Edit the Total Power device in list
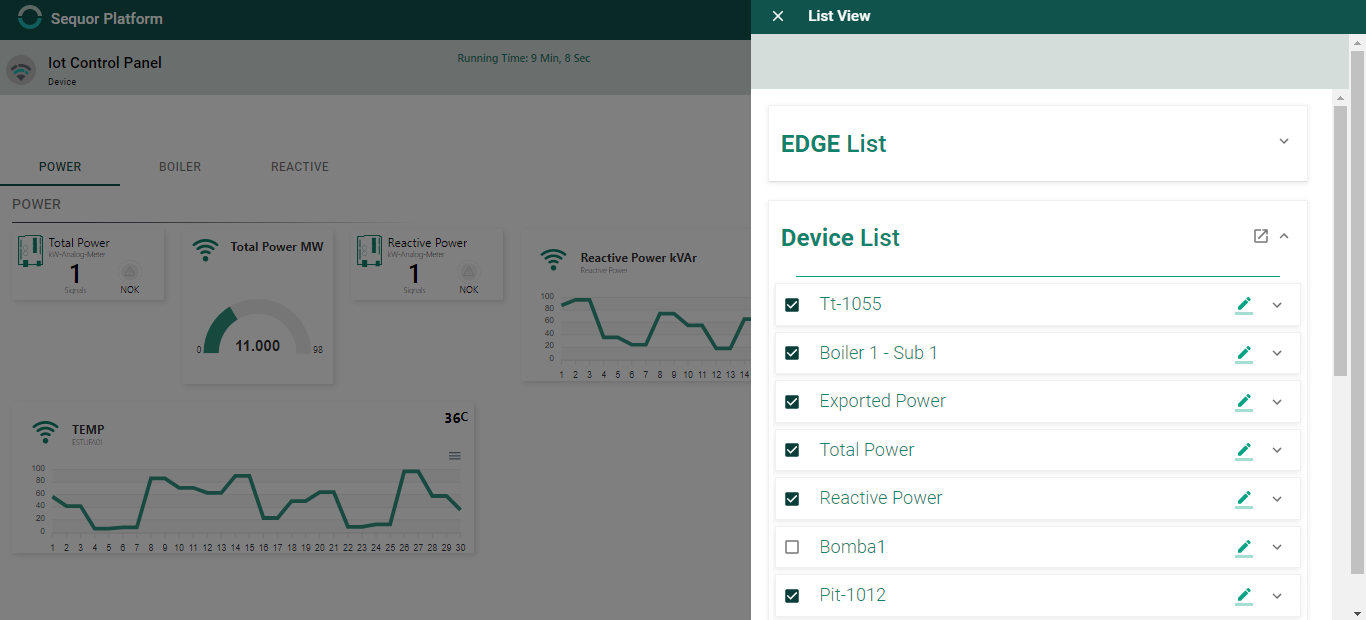This screenshot has height=620, width=1366. click(x=1244, y=450)
